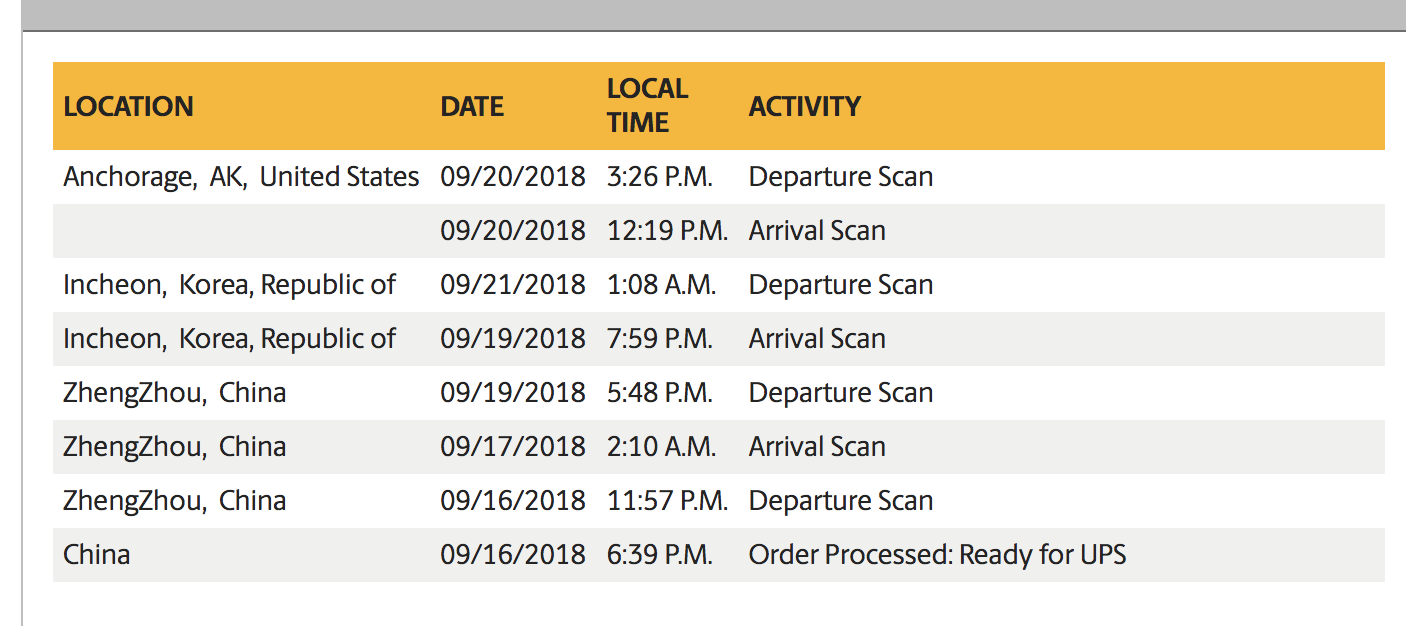Click the 3:26 P.M. time entry

pyautogui.click(x=659, y=177)
